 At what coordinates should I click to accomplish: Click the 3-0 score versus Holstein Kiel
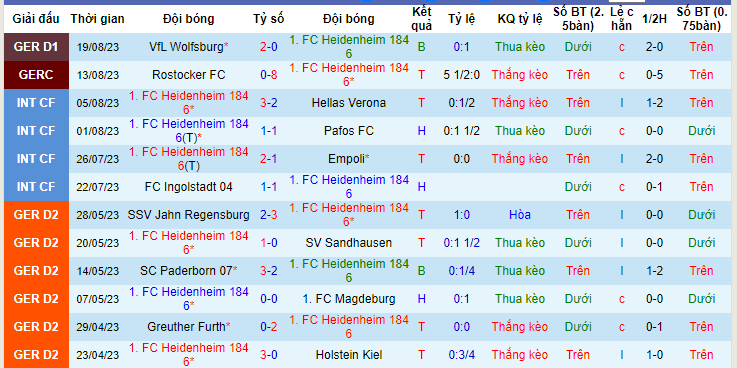tap(269, 355)
